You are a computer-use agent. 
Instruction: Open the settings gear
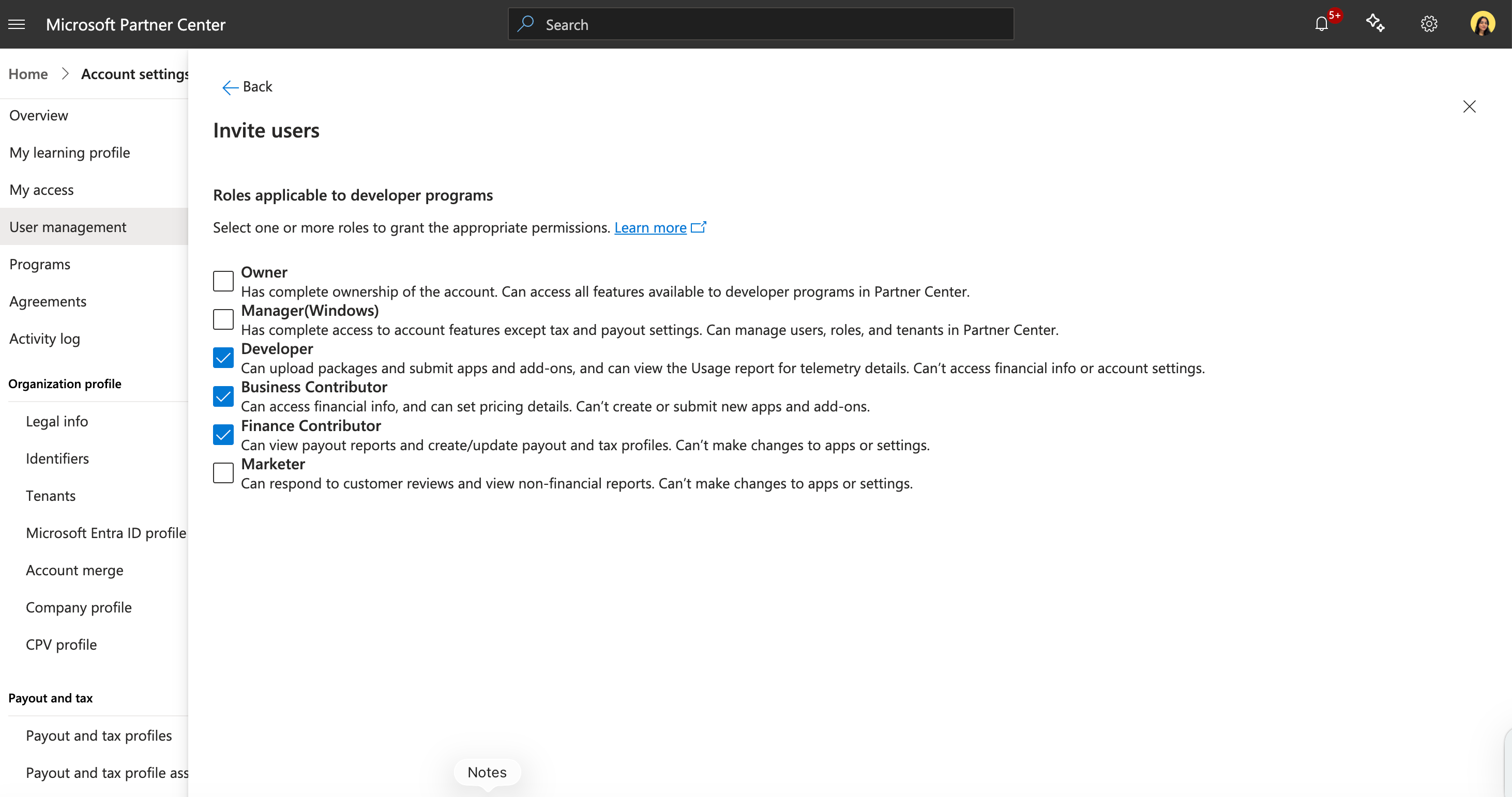[x=1429, y=24]
